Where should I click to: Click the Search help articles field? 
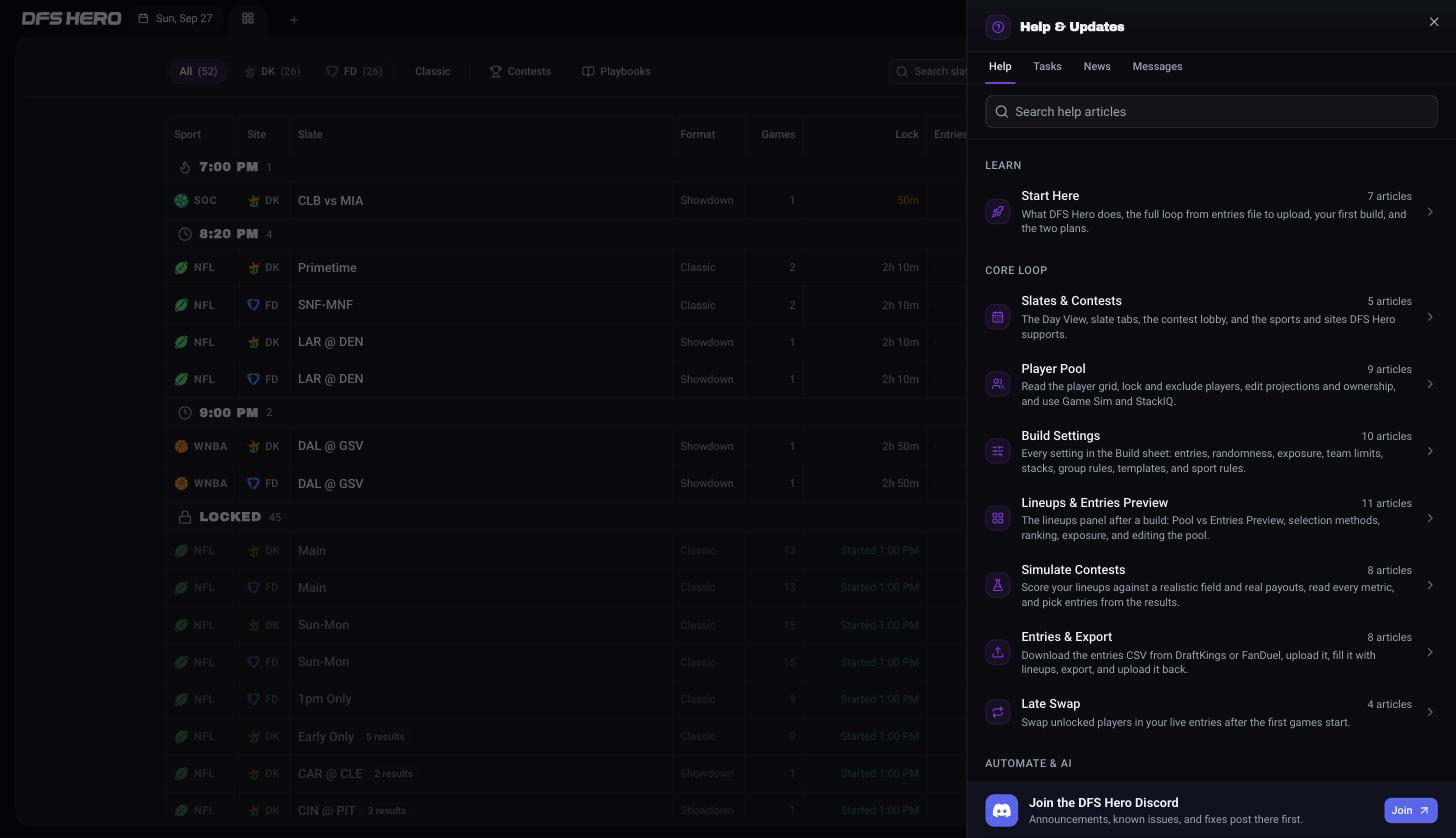[1211, 112]
